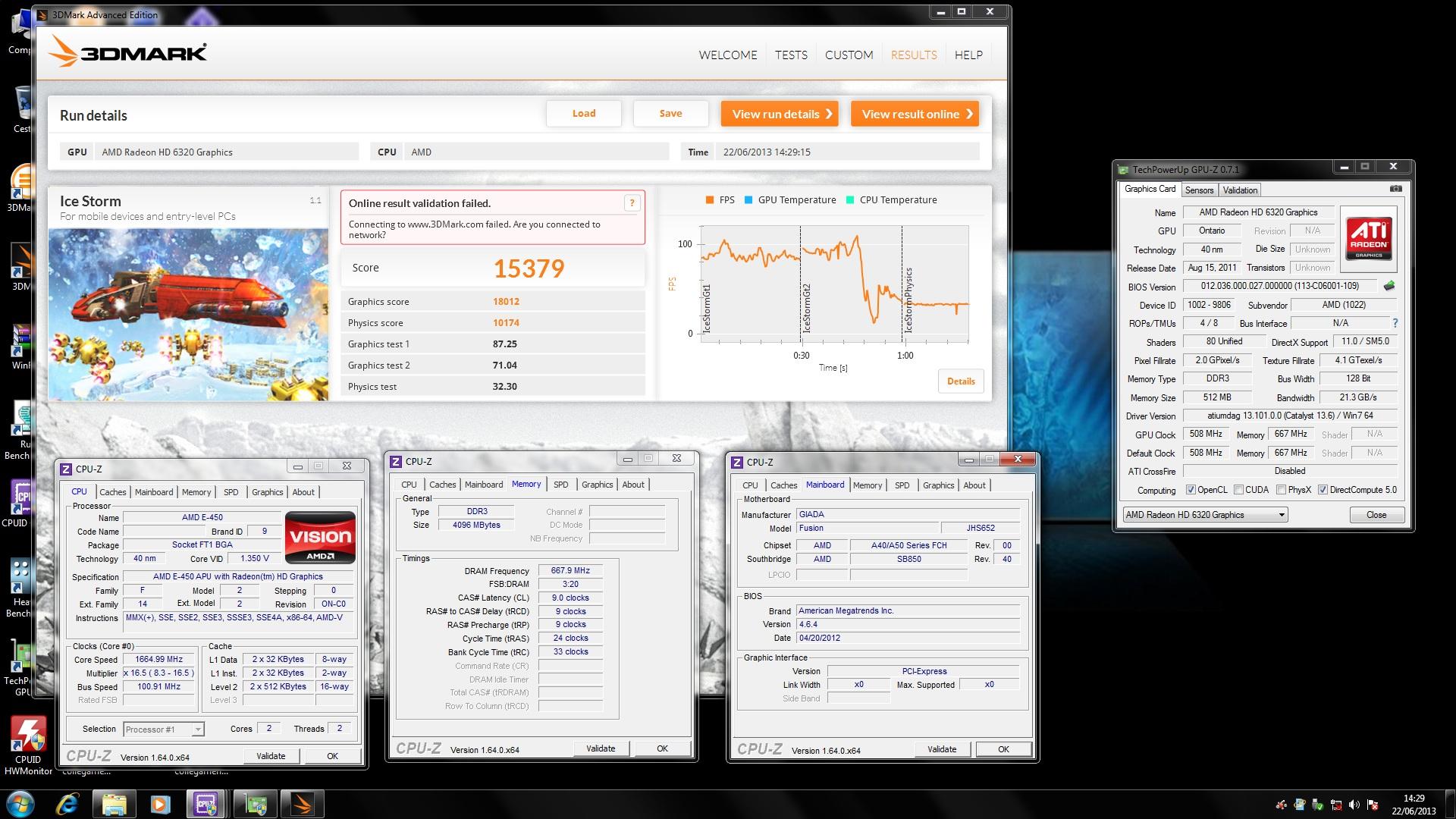The width and height of the screenshot is (1456, 819).
Task: Toggle the OpenCL checkbox in GPU-Z
Action: (1191, 490)
